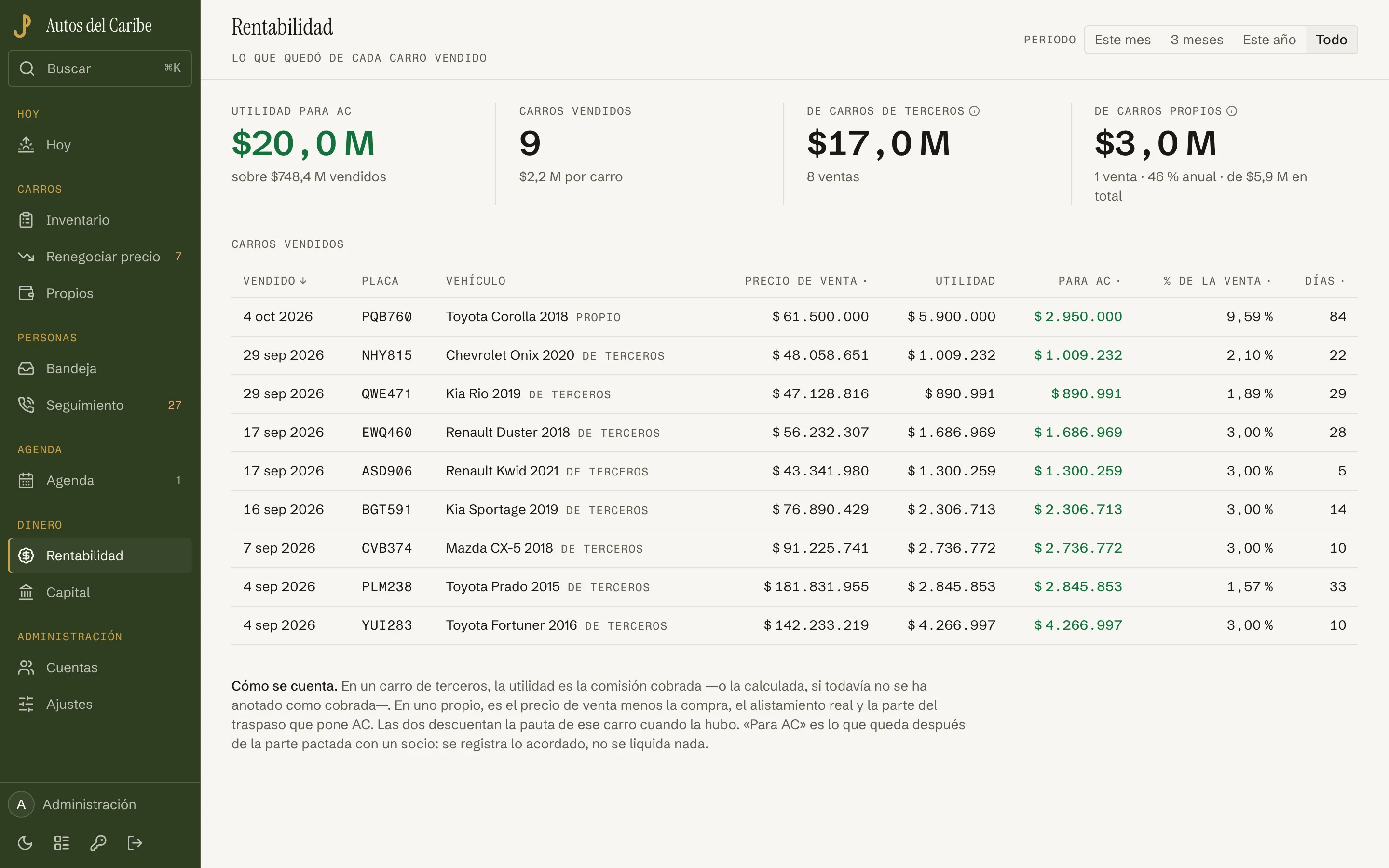Open the Administración user account
The height and width of the screenshot is (868, 1389).
tap(100, 805)
